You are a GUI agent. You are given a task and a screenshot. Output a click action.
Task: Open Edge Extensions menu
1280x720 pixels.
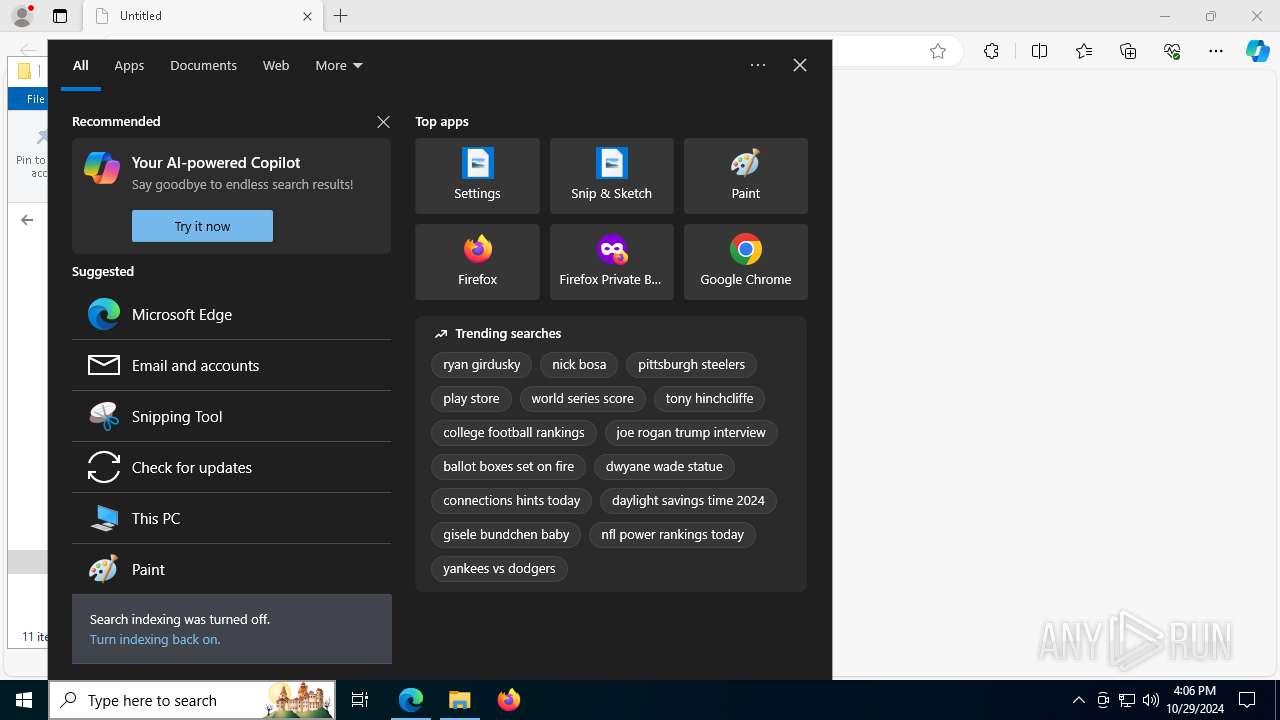tap(991, 52)
